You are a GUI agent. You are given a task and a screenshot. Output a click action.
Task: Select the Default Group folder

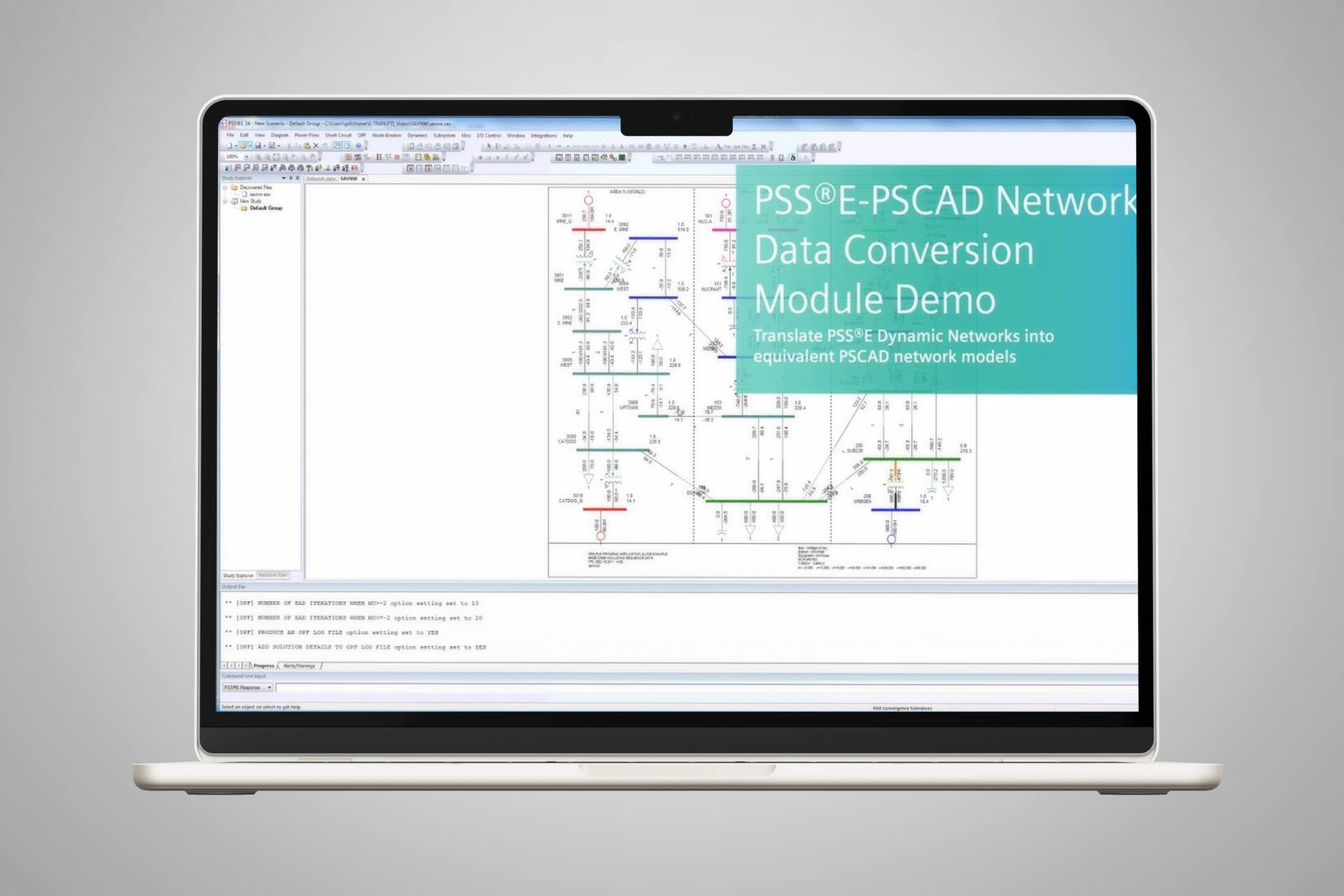click(266, 208)
